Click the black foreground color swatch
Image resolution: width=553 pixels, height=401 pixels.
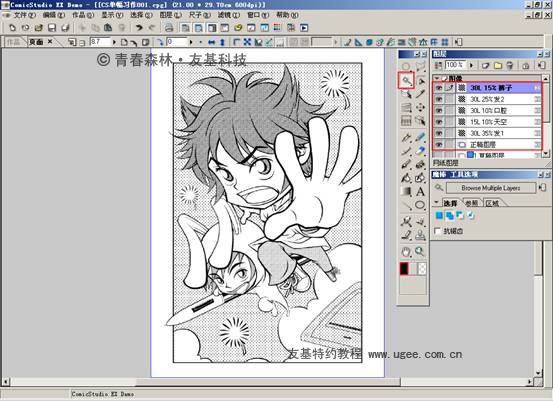(x=404, y=268)
